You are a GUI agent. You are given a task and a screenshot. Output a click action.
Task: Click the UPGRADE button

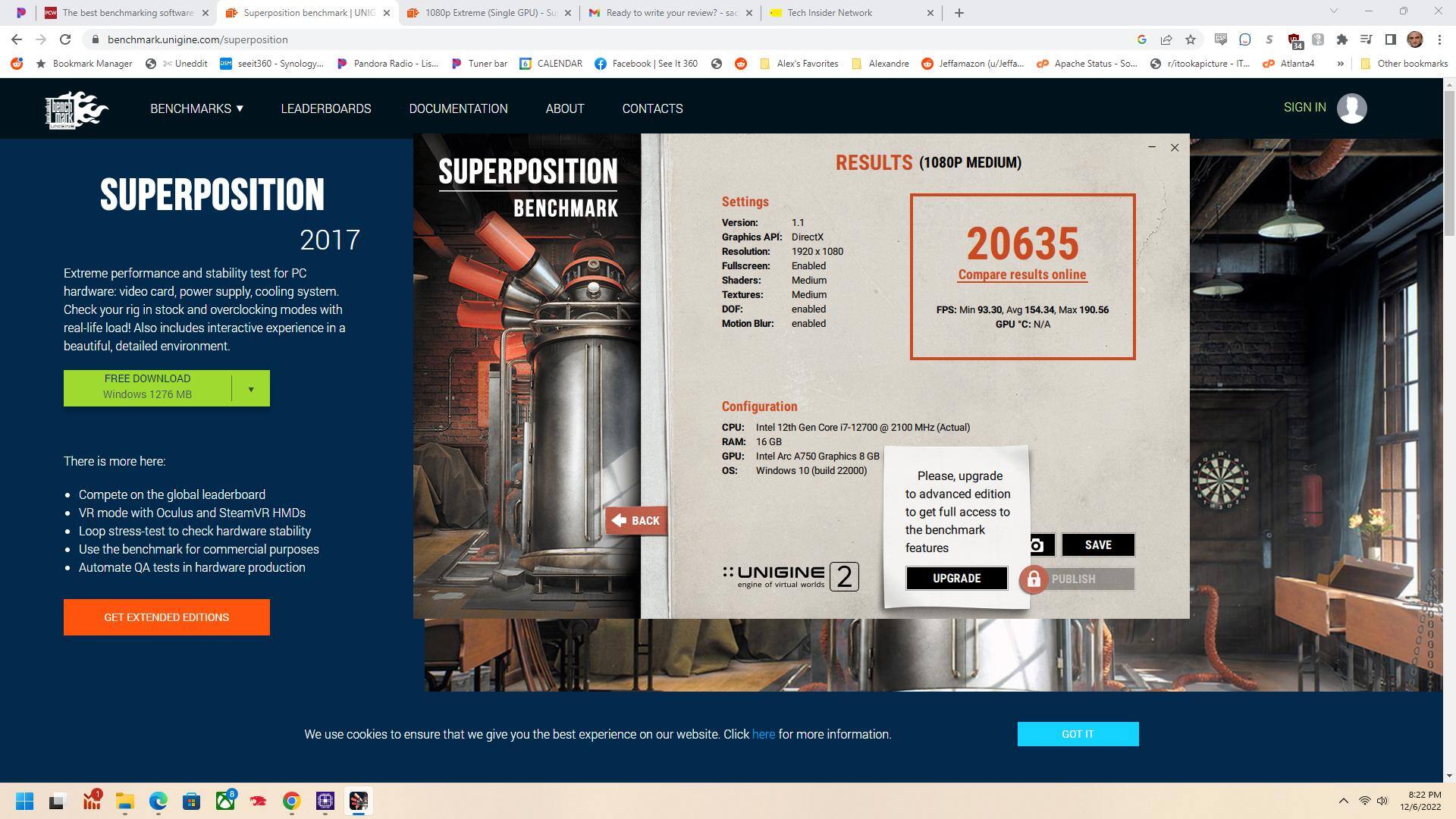pos(956,578)
